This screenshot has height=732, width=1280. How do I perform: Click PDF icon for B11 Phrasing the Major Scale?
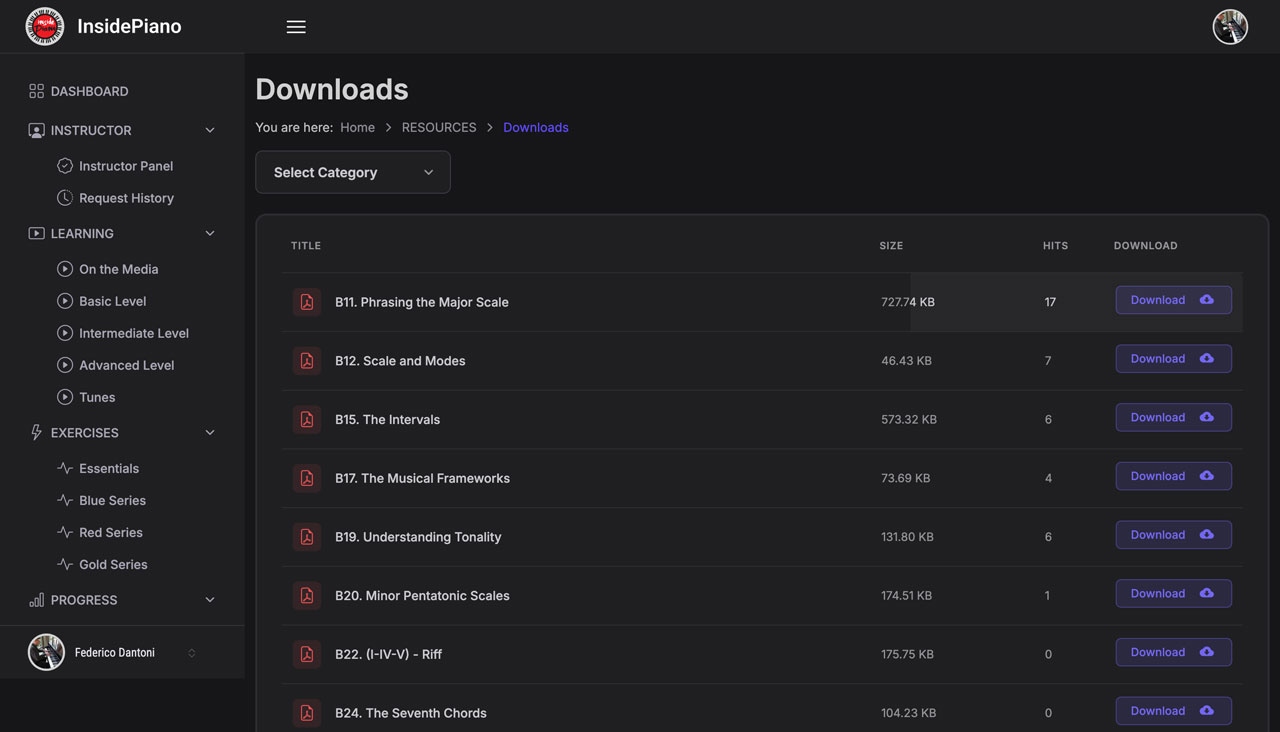[307, 302]
